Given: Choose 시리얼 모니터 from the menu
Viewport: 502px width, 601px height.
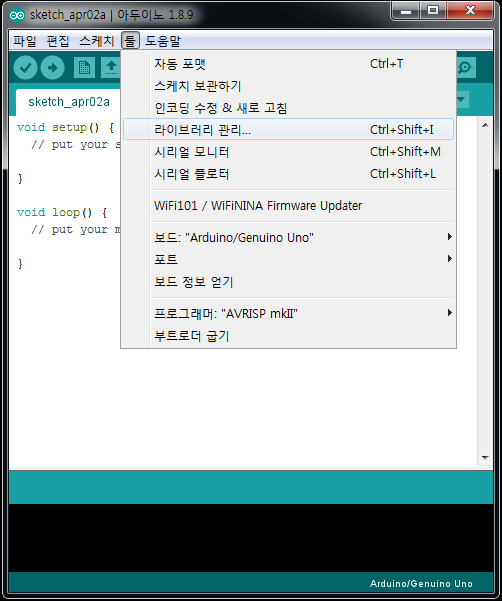Looking at the screenshot, I should coord(288,152).
